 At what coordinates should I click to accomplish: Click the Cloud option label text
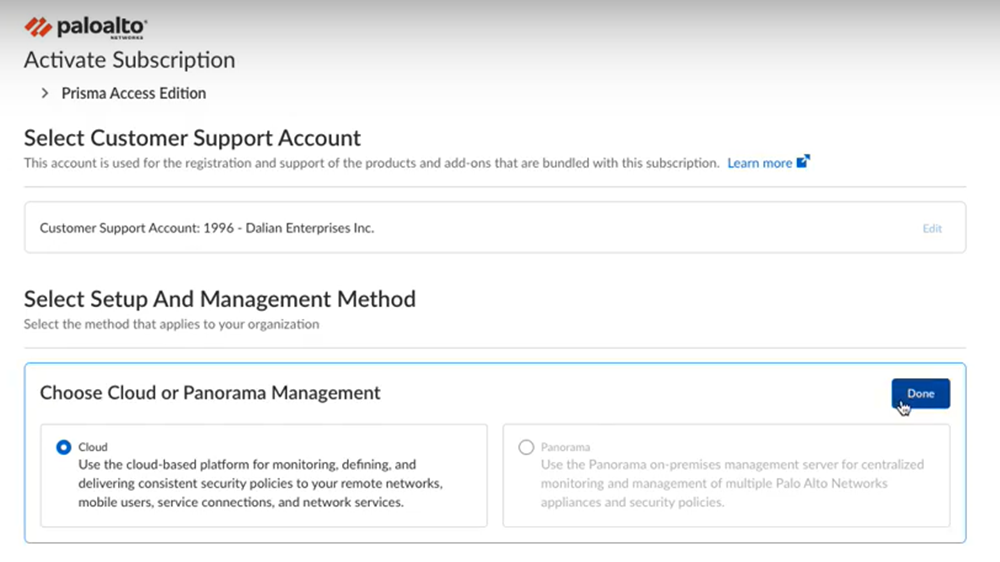click(93, 447)
